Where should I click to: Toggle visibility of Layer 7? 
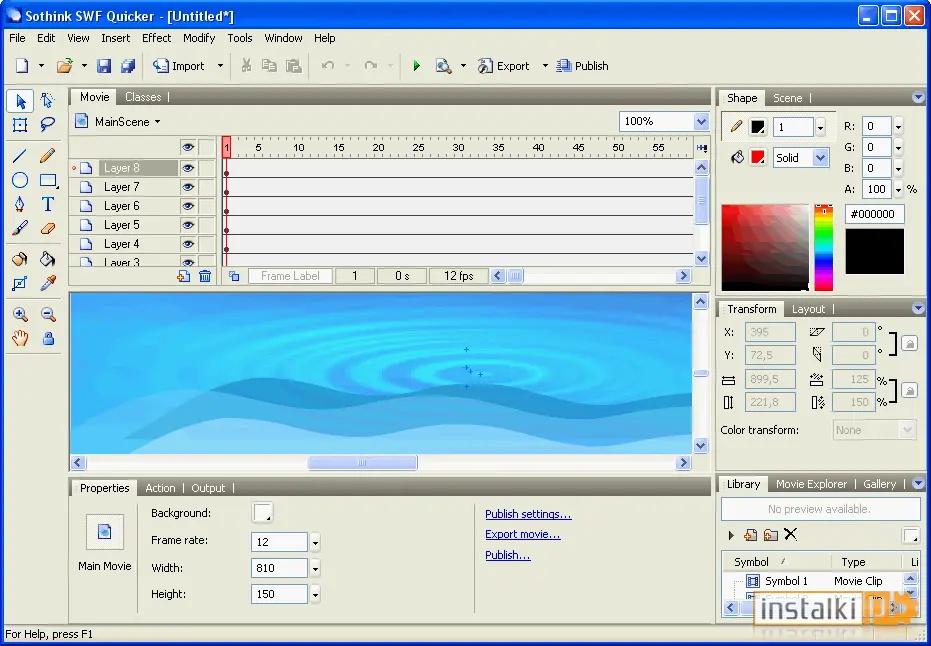188,187
